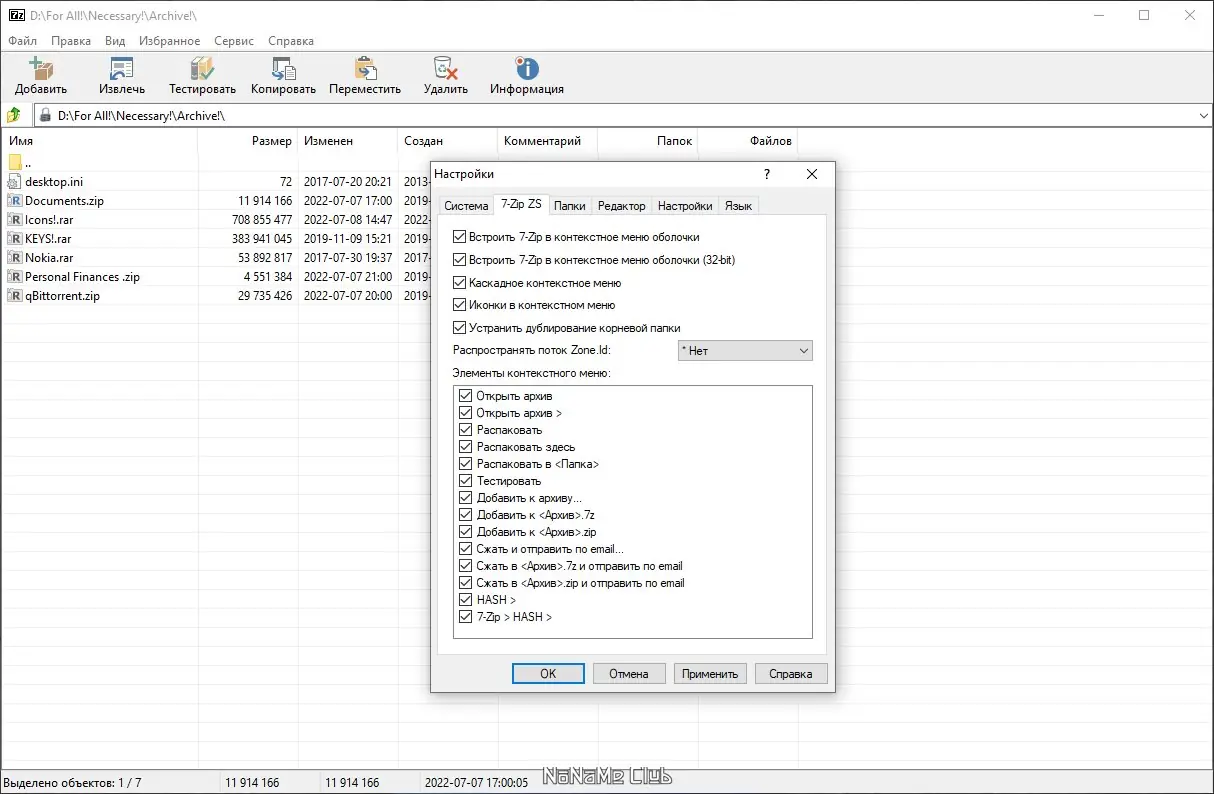Screen dimensions: 1214x794
Task: Sort by the Размер column header
Action: [x=248, y=141]
